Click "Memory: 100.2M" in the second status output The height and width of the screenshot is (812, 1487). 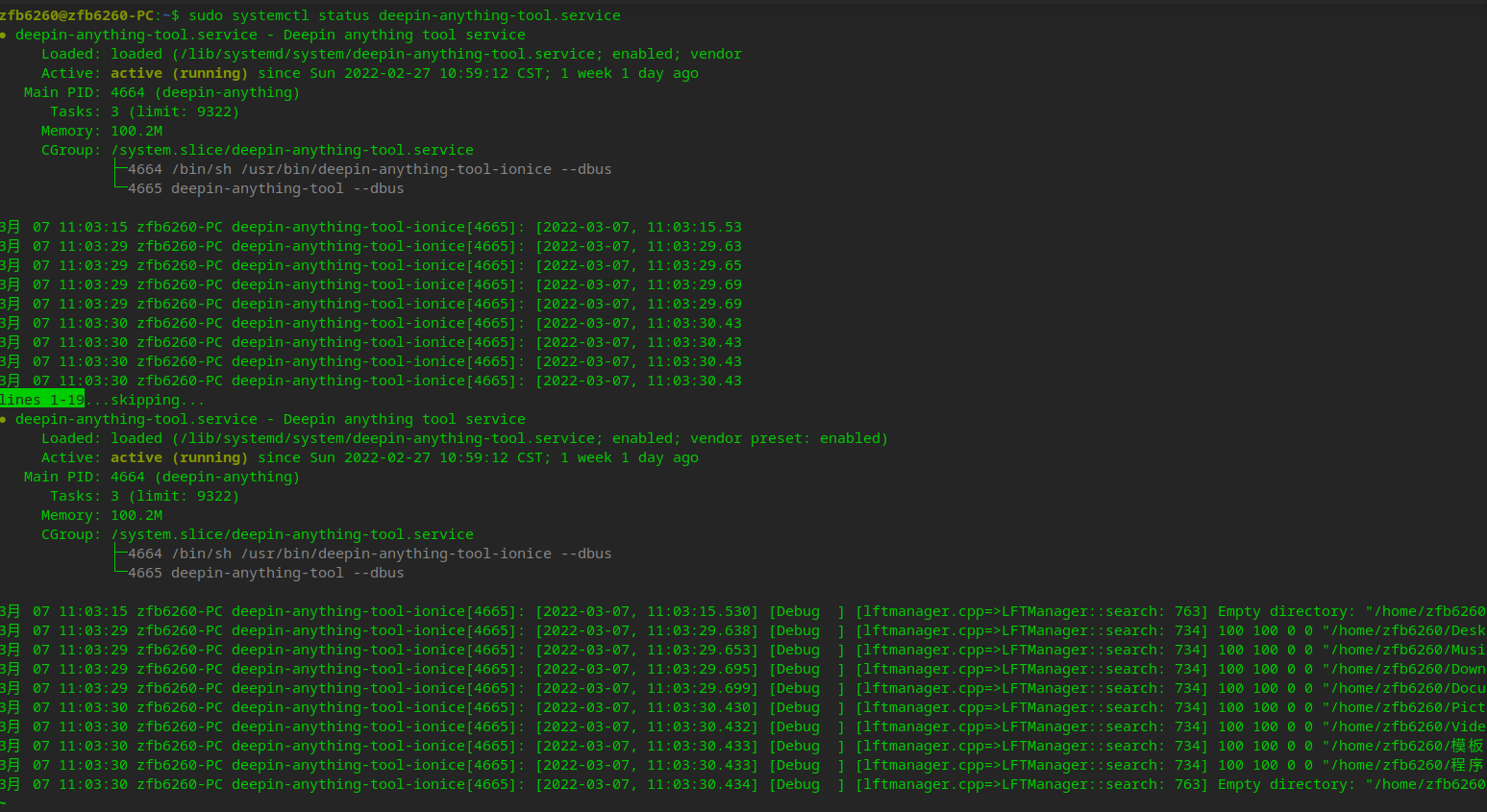[102, 515]
